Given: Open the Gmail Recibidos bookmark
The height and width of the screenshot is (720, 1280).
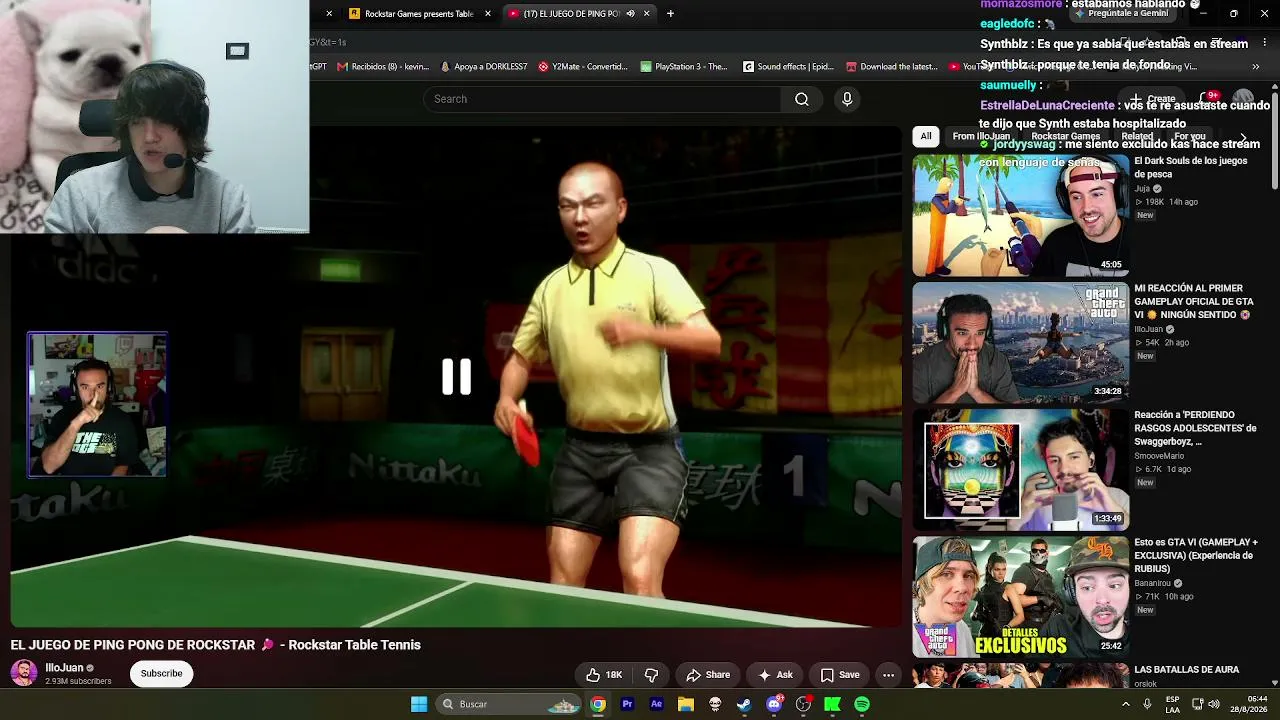Looking at the screenshot, I should pyautogui.click(x=383, y=67).
